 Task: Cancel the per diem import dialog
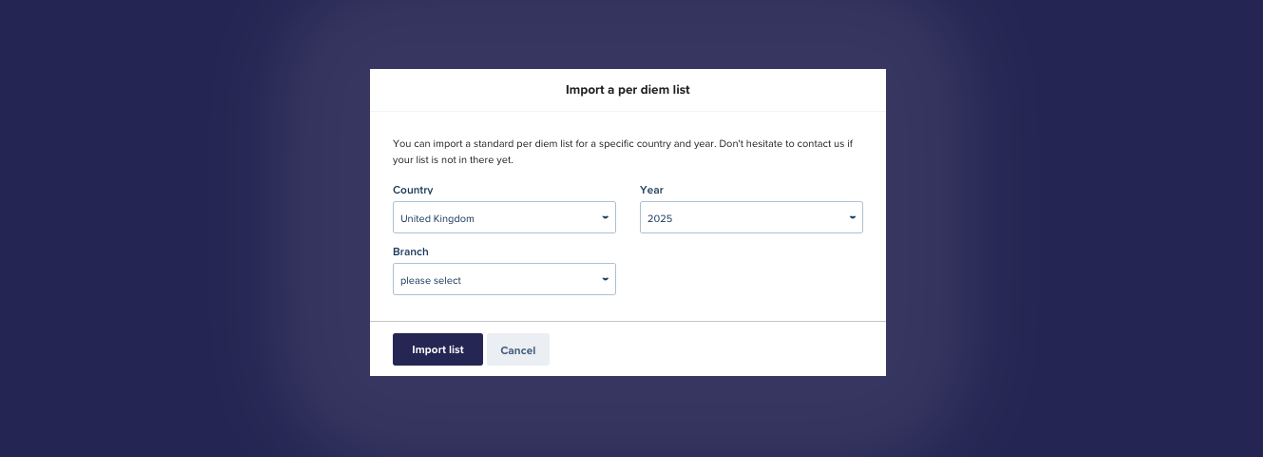518,349
